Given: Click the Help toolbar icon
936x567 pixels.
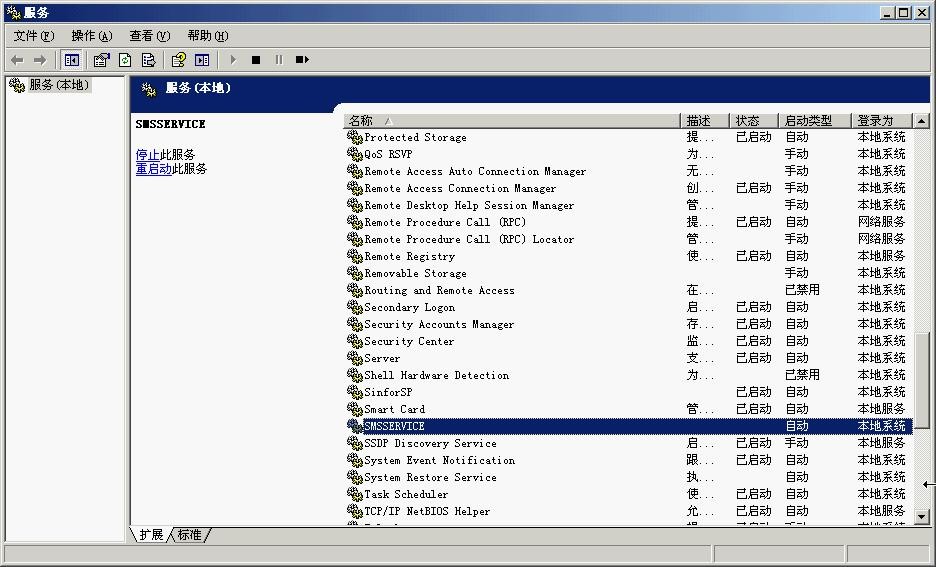Looking at the screenshot, I should 178,60.
